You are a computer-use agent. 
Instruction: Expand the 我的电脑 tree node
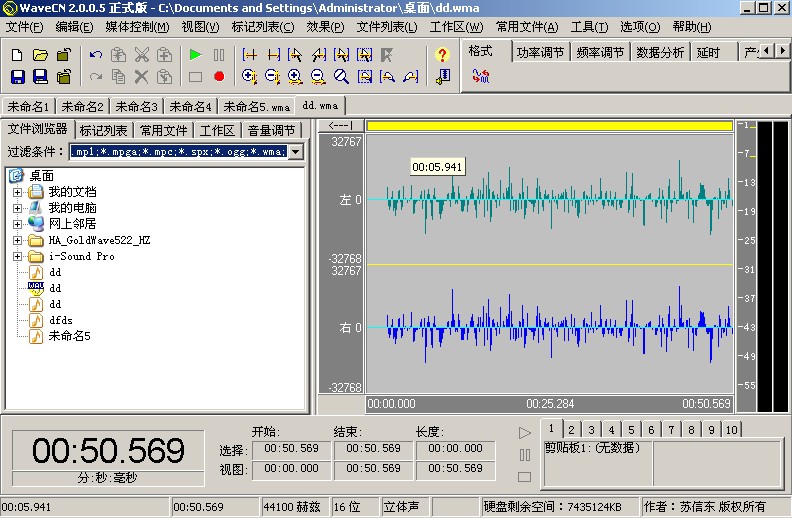coord(17,208)
